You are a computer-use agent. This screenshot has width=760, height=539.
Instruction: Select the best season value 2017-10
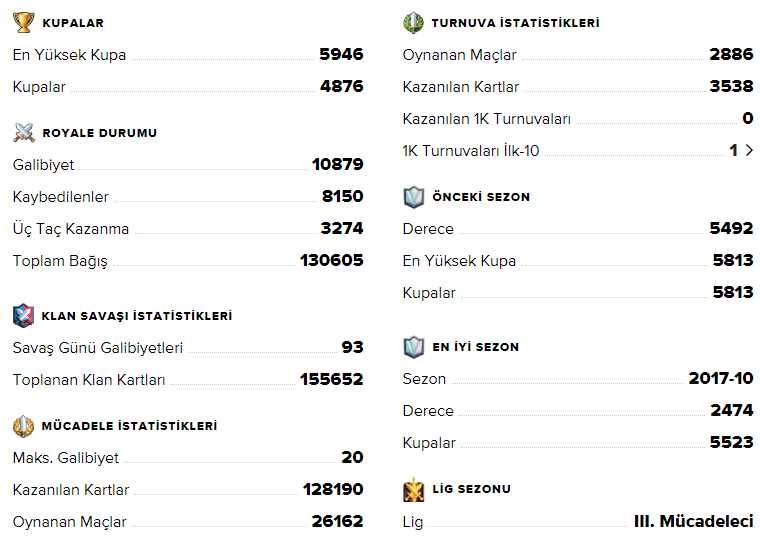720,379
